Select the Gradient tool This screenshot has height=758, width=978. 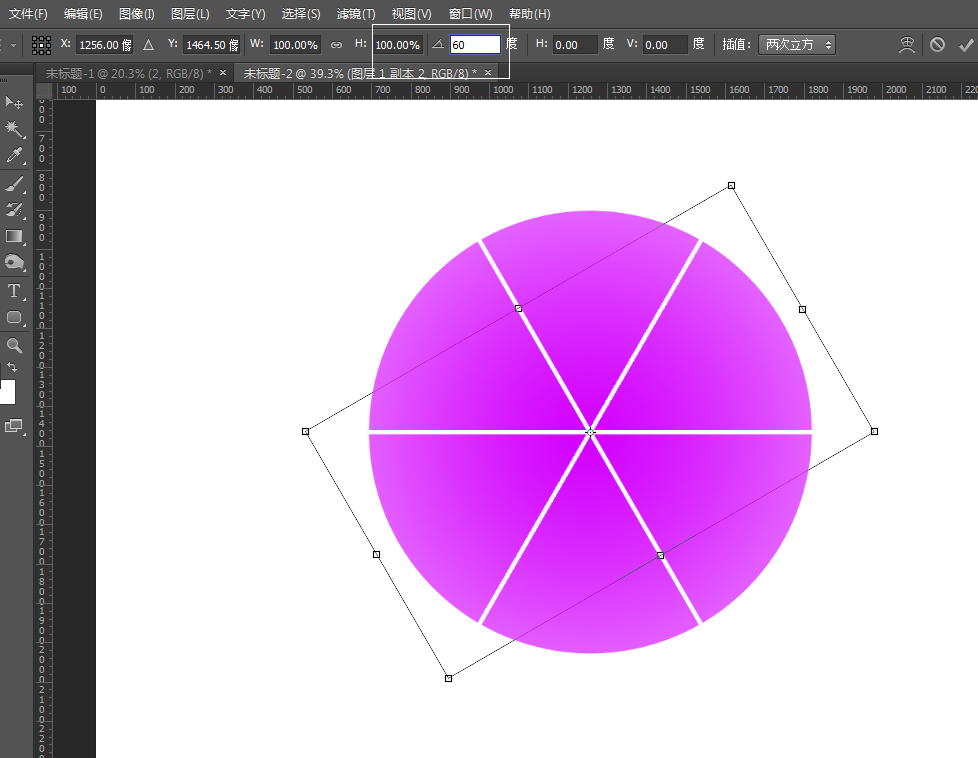click(14, 237)
